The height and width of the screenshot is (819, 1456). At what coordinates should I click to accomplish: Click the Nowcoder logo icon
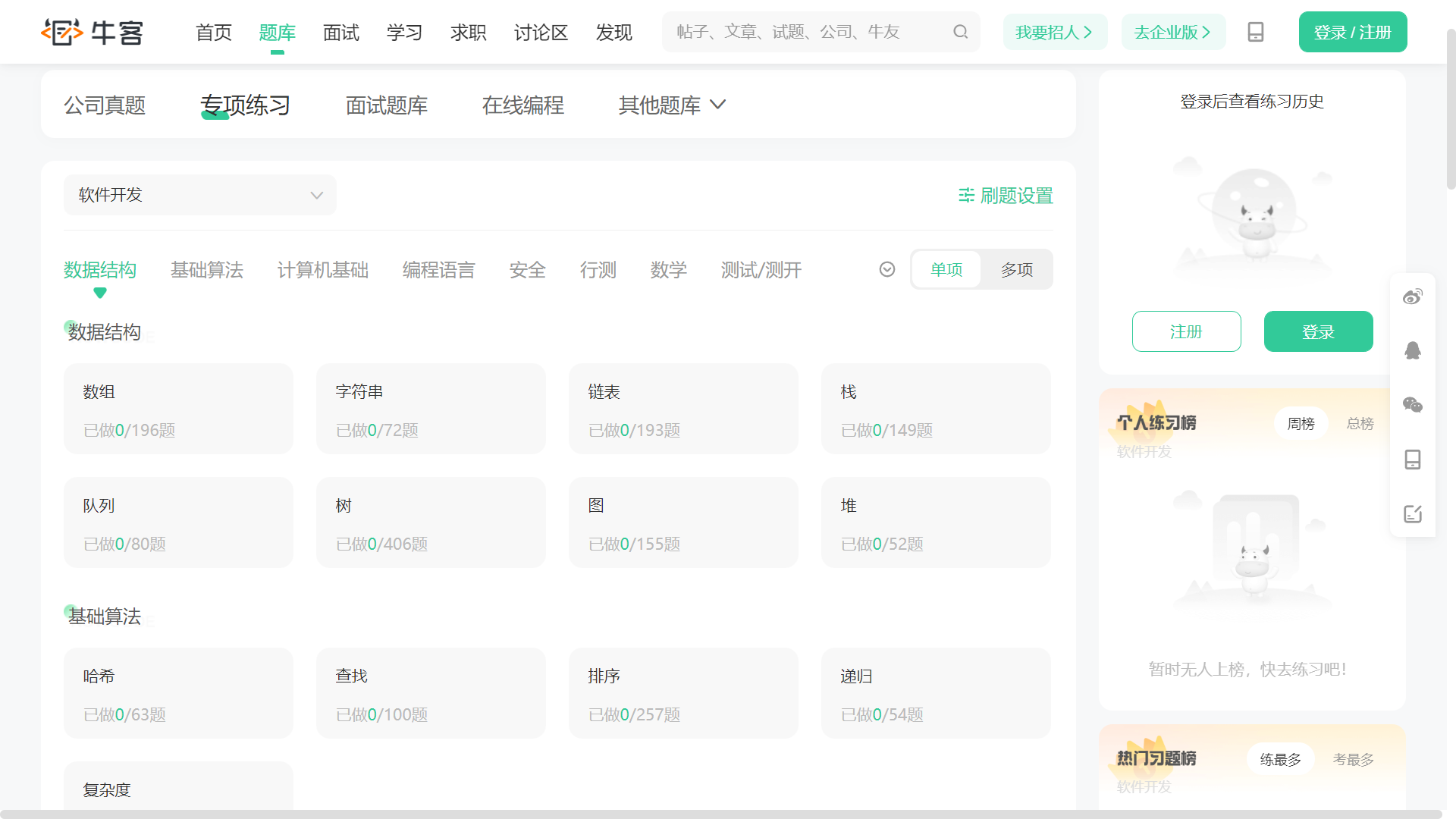(x=62, y=32)
